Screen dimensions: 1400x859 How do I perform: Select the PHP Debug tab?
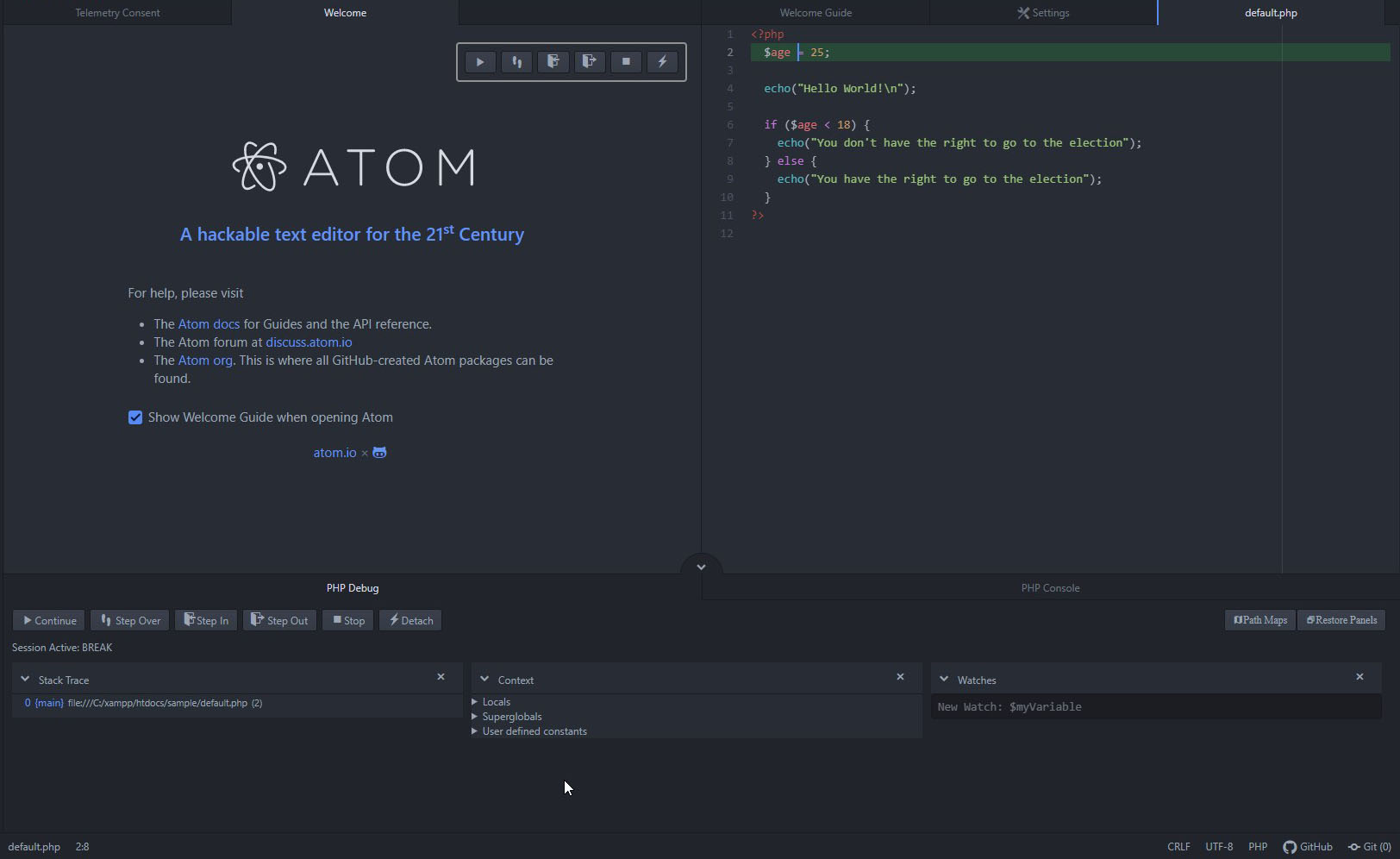[353, 588]
